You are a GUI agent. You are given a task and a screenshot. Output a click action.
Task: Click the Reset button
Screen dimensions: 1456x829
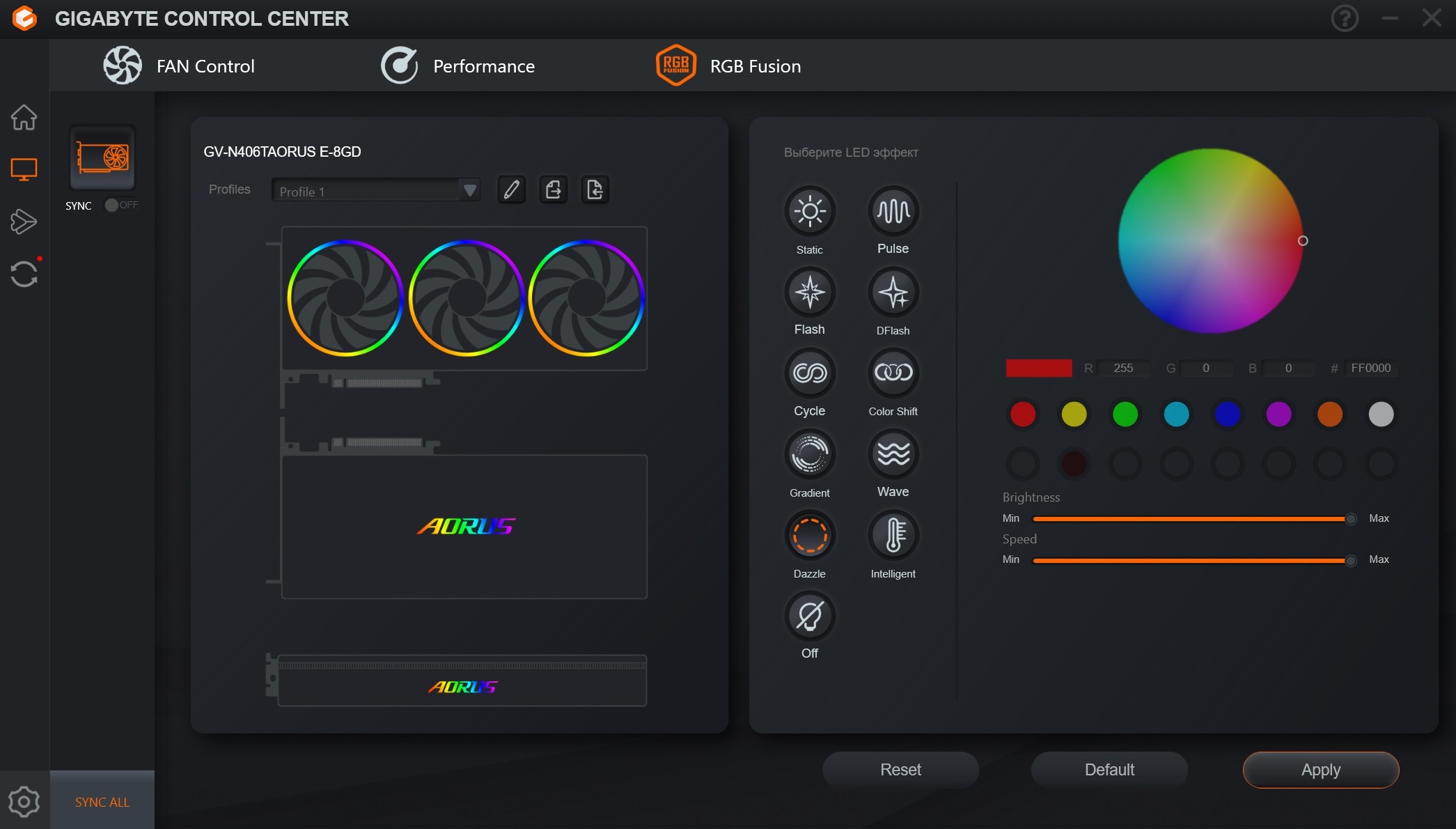[x=900, y=770]
